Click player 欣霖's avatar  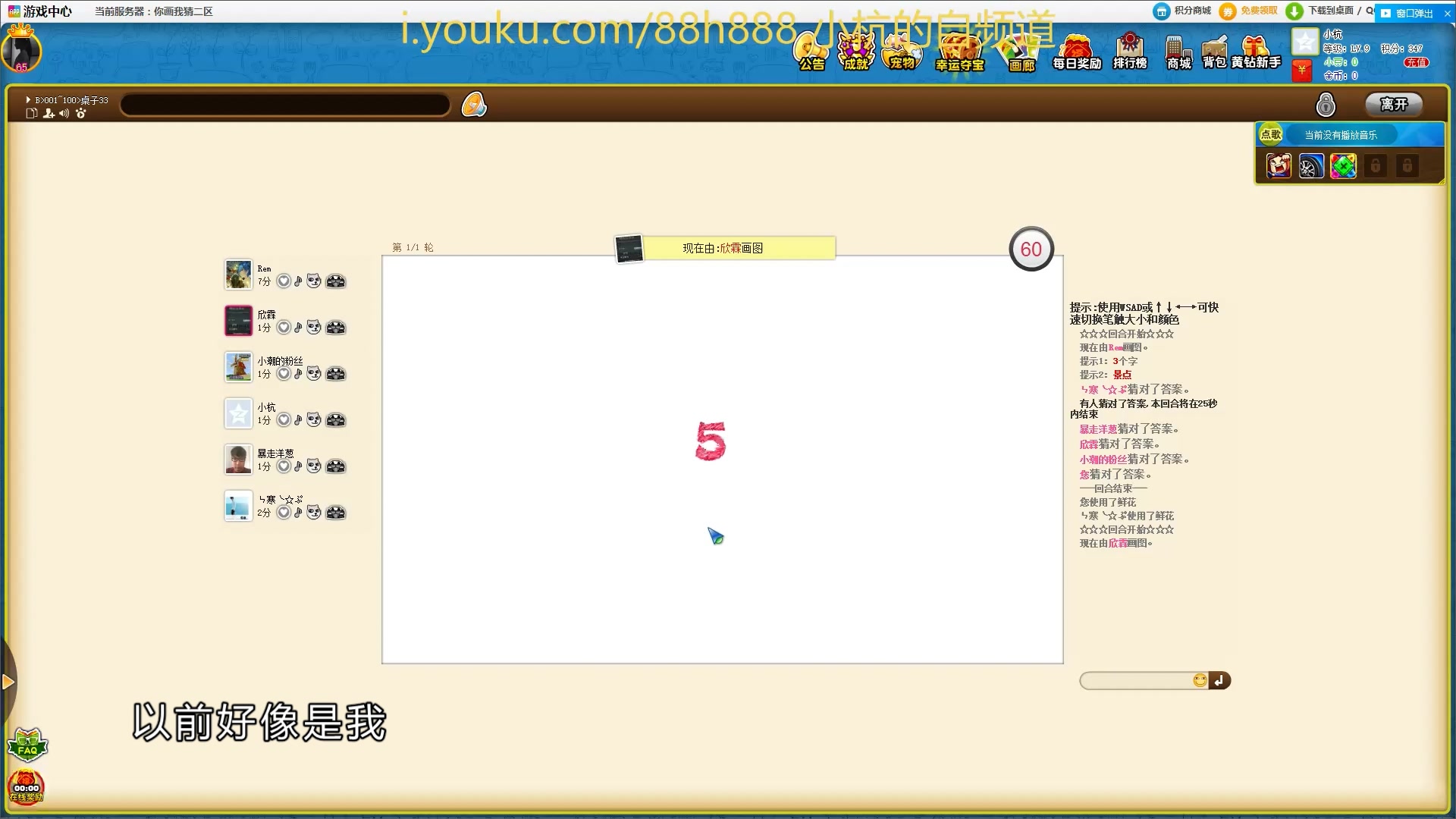[238, 321]
